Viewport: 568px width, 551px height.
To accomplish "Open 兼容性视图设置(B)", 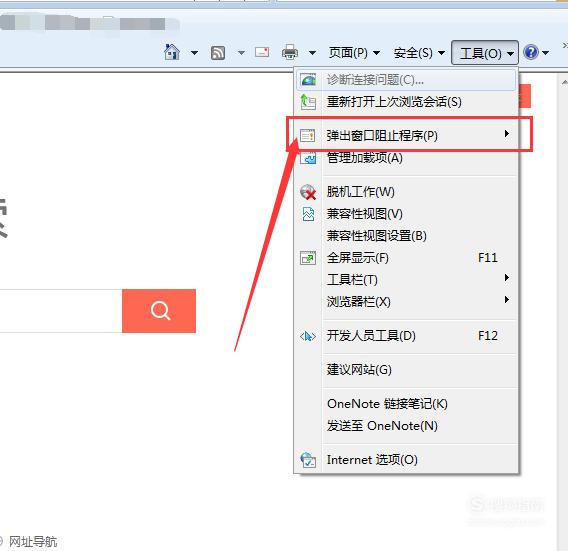I will (x=406, y=236).
